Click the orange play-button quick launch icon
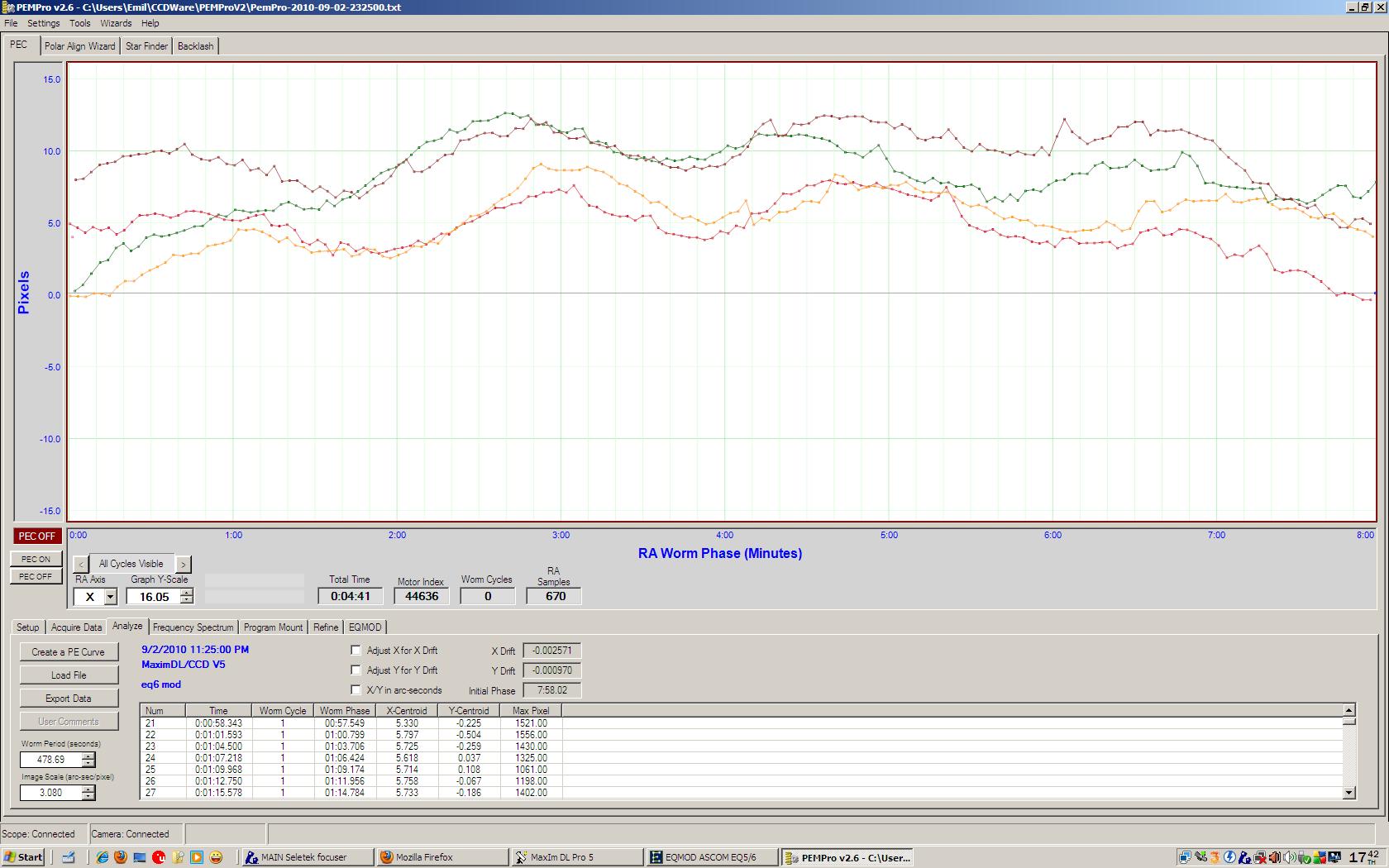The width and height of the screenshot is (1389, 868). [x=197, y=857]
